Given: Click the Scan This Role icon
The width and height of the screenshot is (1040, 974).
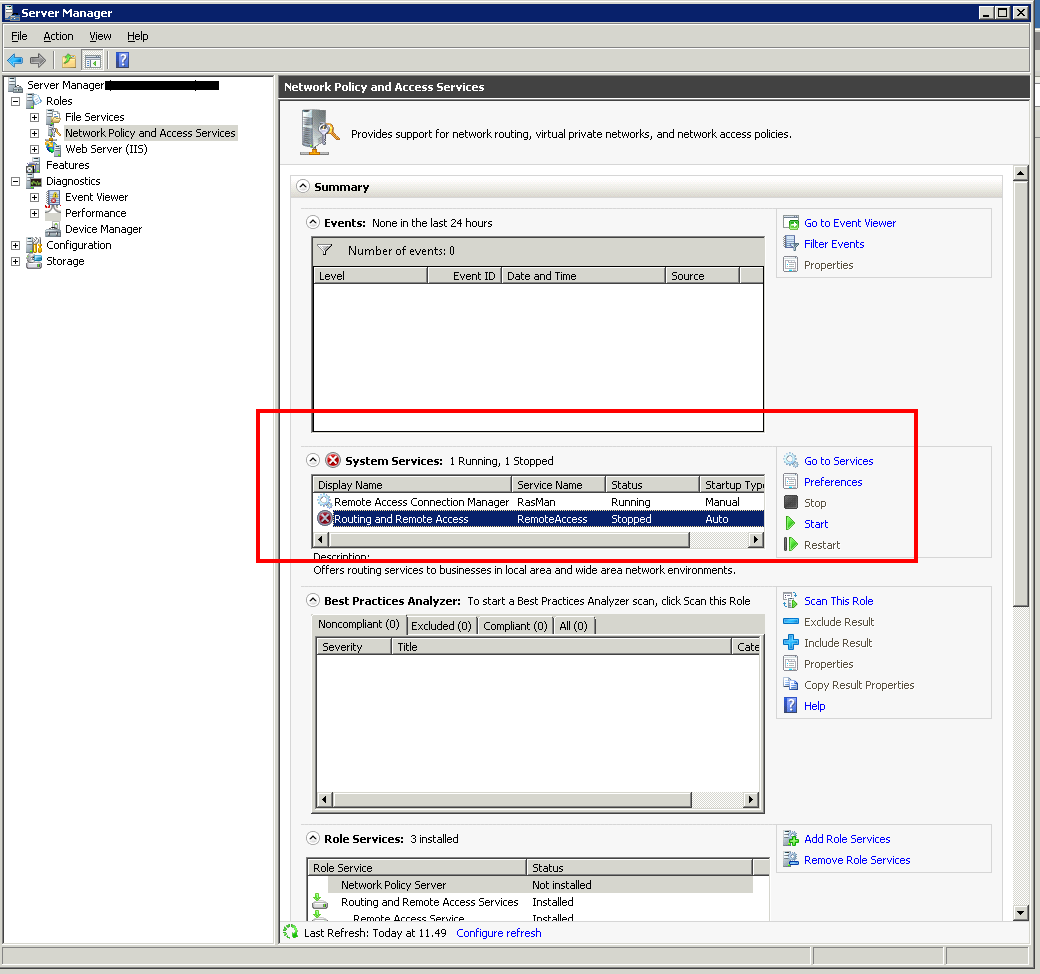Looking at the screenshot, I should pyautogui.click(x=791, y=600).
